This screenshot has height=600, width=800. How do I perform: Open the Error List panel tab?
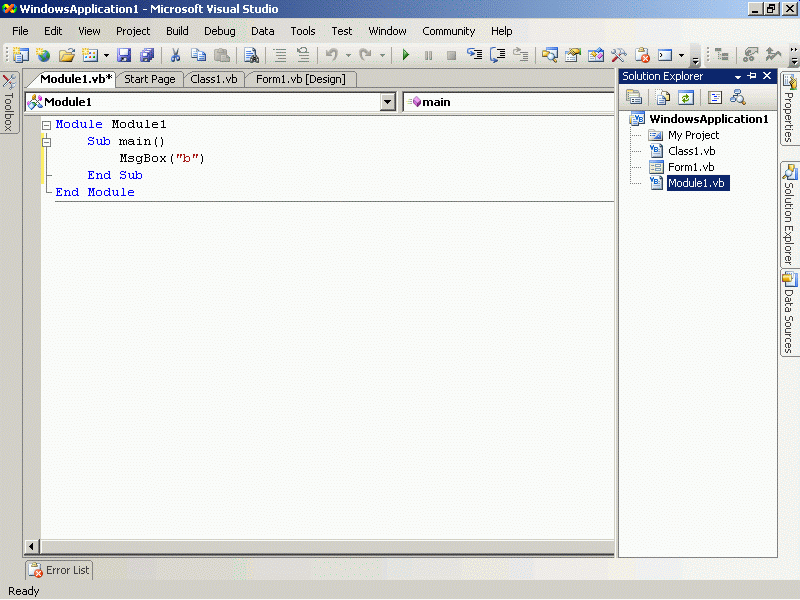click(x=59, y=570)
